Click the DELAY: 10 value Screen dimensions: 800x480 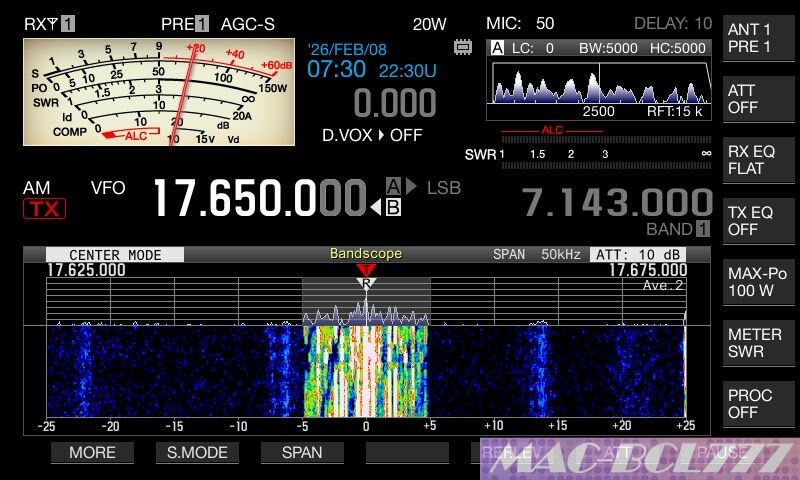click(x=673, y=23)
